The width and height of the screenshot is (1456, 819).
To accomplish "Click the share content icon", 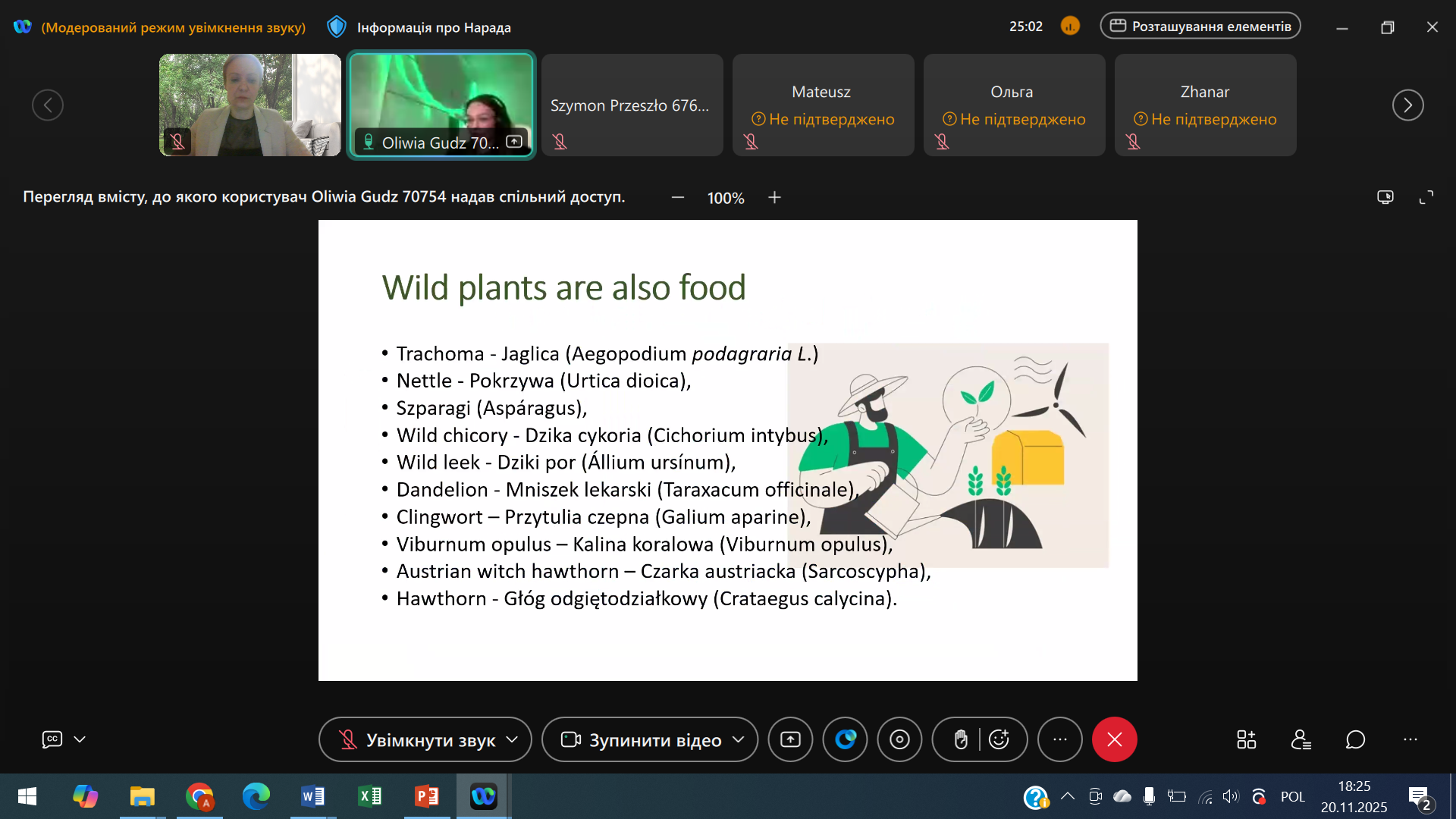I will (x=790, y=739).
